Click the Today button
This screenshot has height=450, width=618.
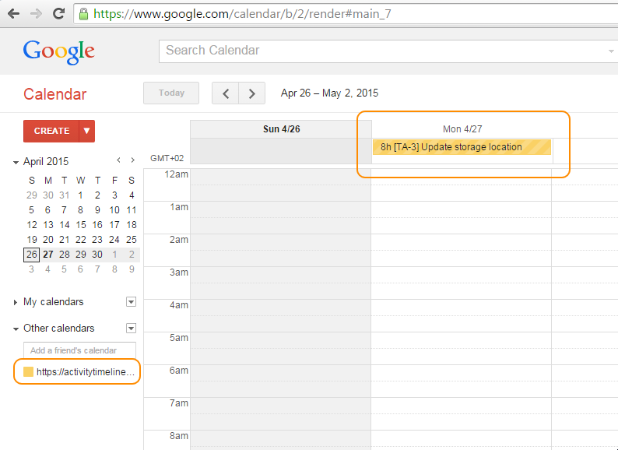pyautogui.click(x=171, y=93)
